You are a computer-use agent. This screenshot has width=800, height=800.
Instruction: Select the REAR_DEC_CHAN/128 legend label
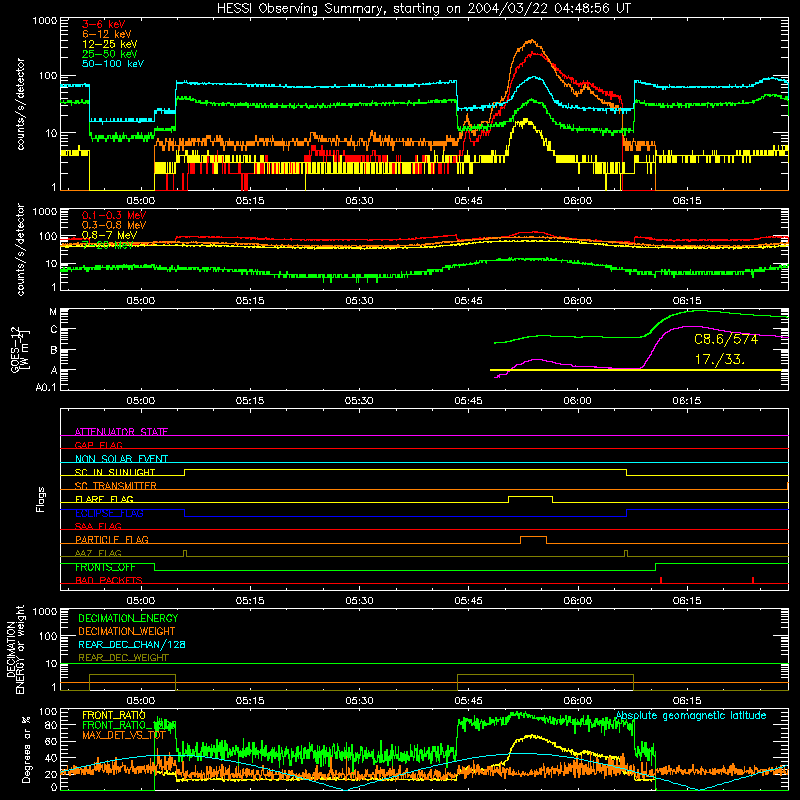point(132,645)
